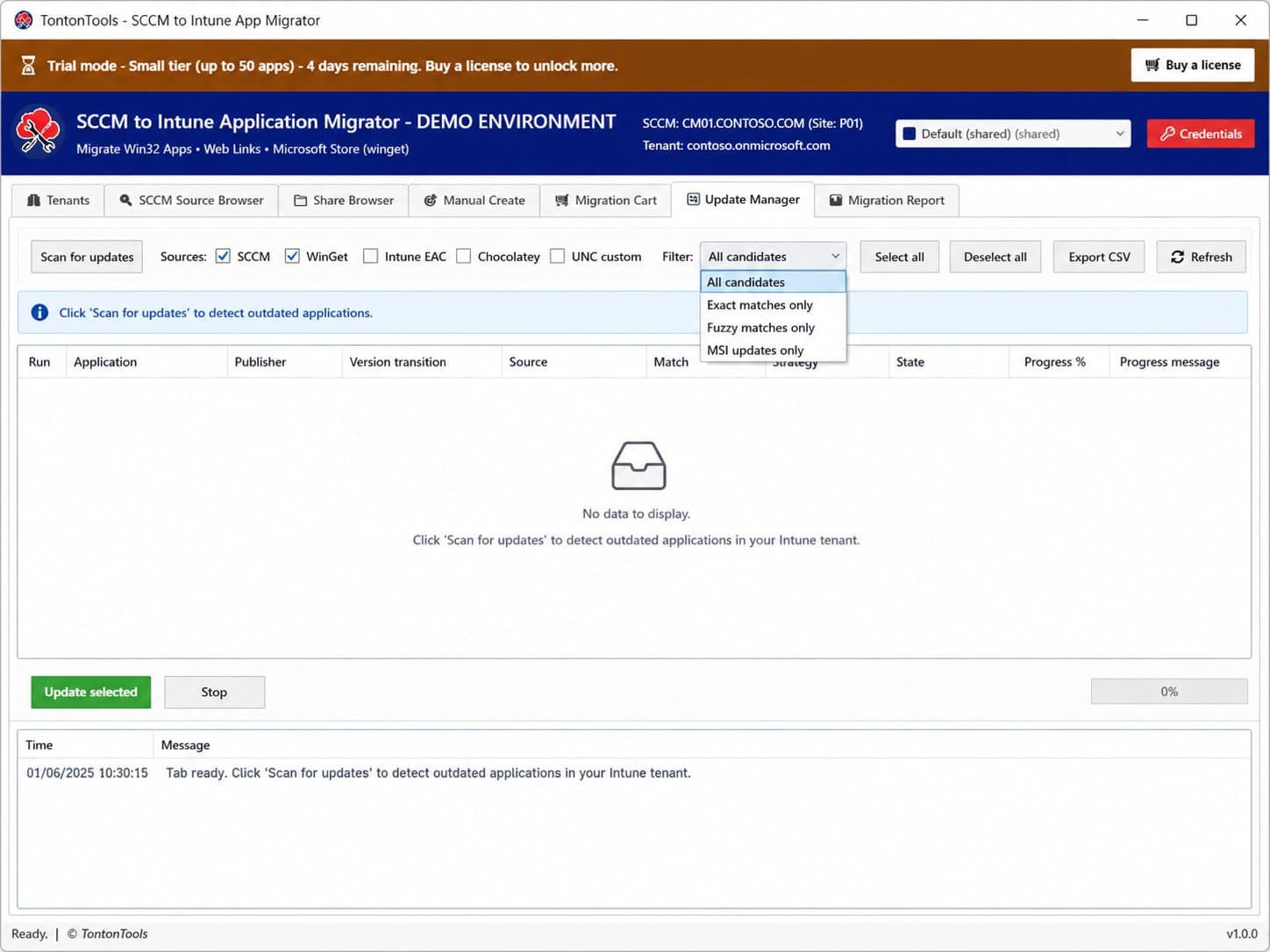This screenshot has height=952, width=1270.
Task: Sort by the Source column header
Action: 574,362
